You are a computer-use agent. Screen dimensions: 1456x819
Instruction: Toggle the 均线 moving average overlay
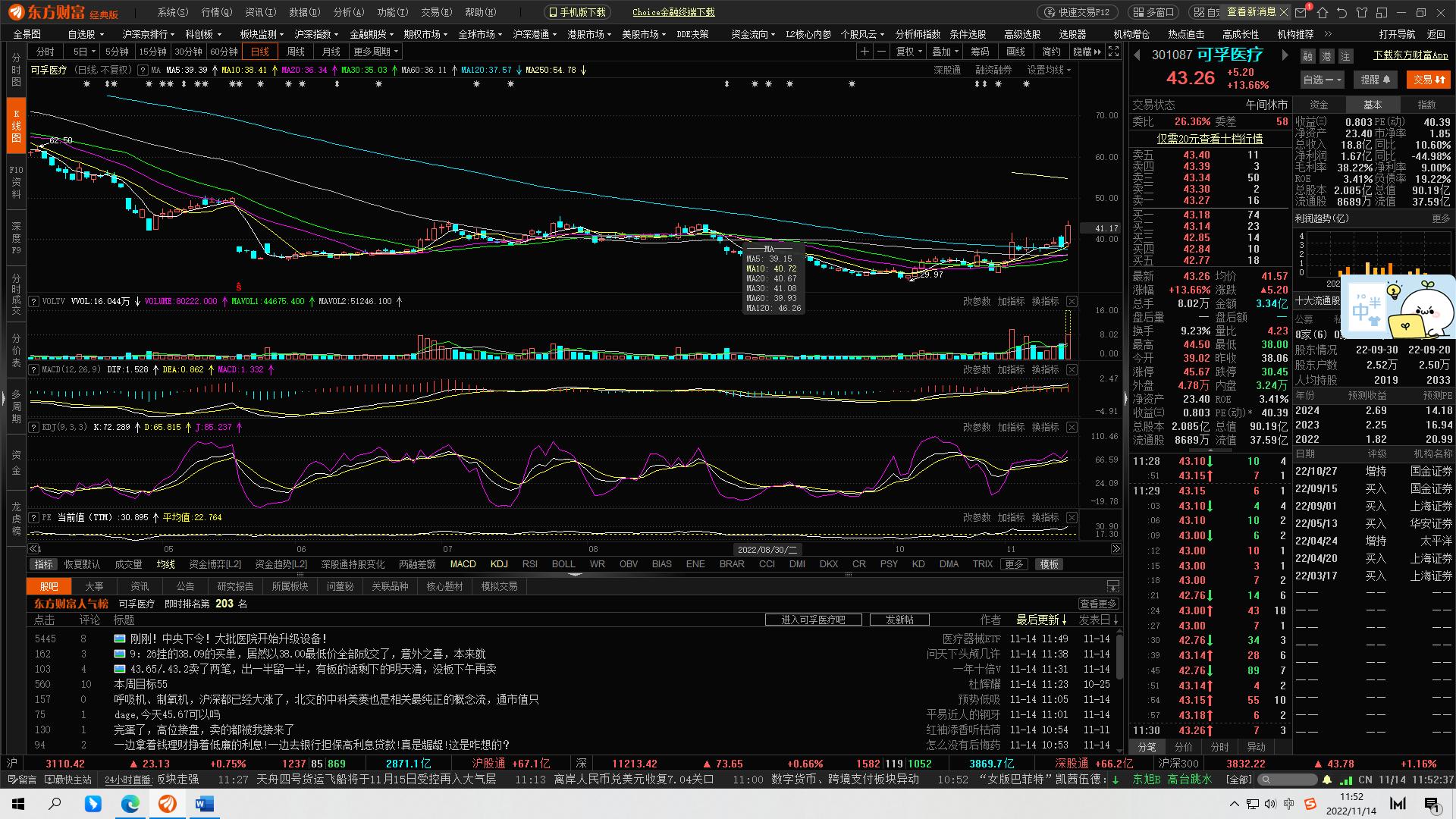(x=165, y=564)
